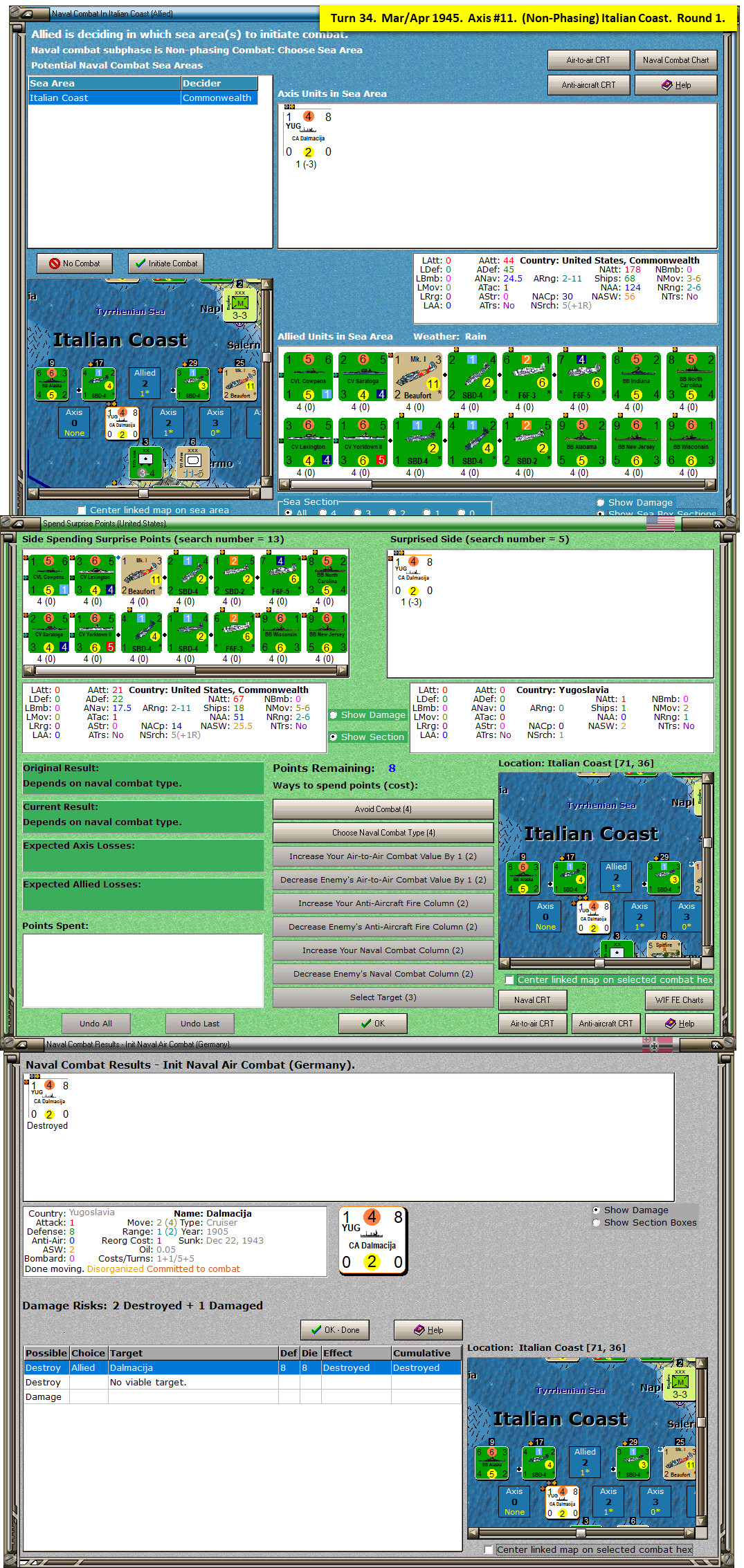Tick Center linked map checkbox in Naval Combat Results
744x1568 pixels.
click(x=489, y=1550)
